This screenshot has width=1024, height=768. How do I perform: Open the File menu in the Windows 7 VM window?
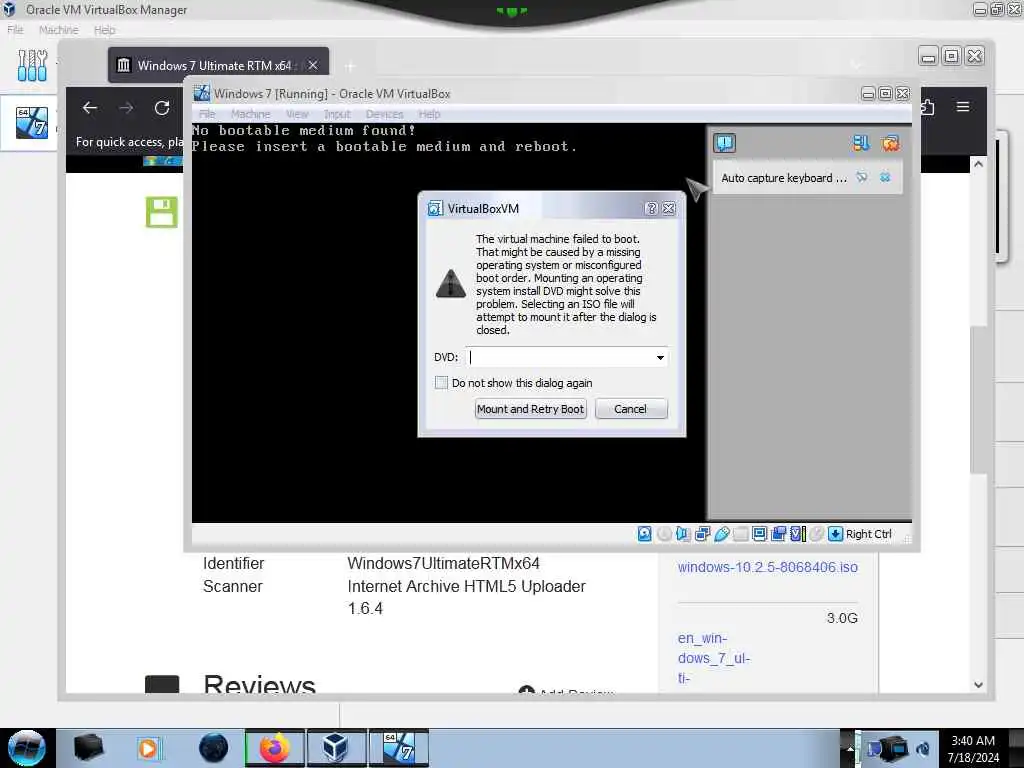pos(207,114)
